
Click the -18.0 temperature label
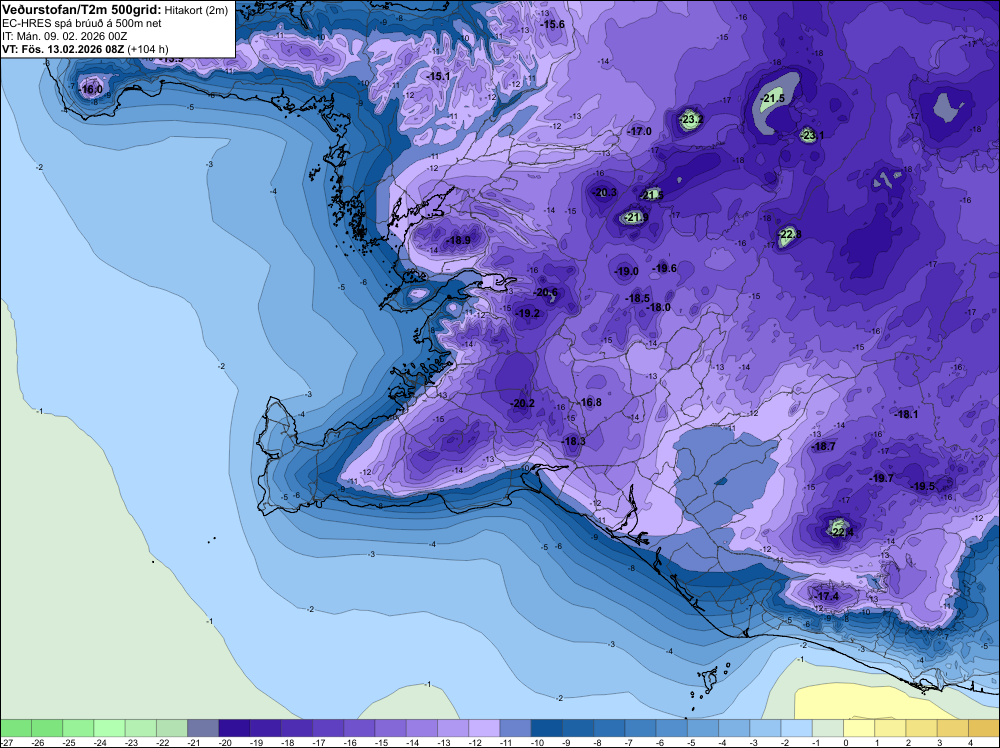coord(659,307)
